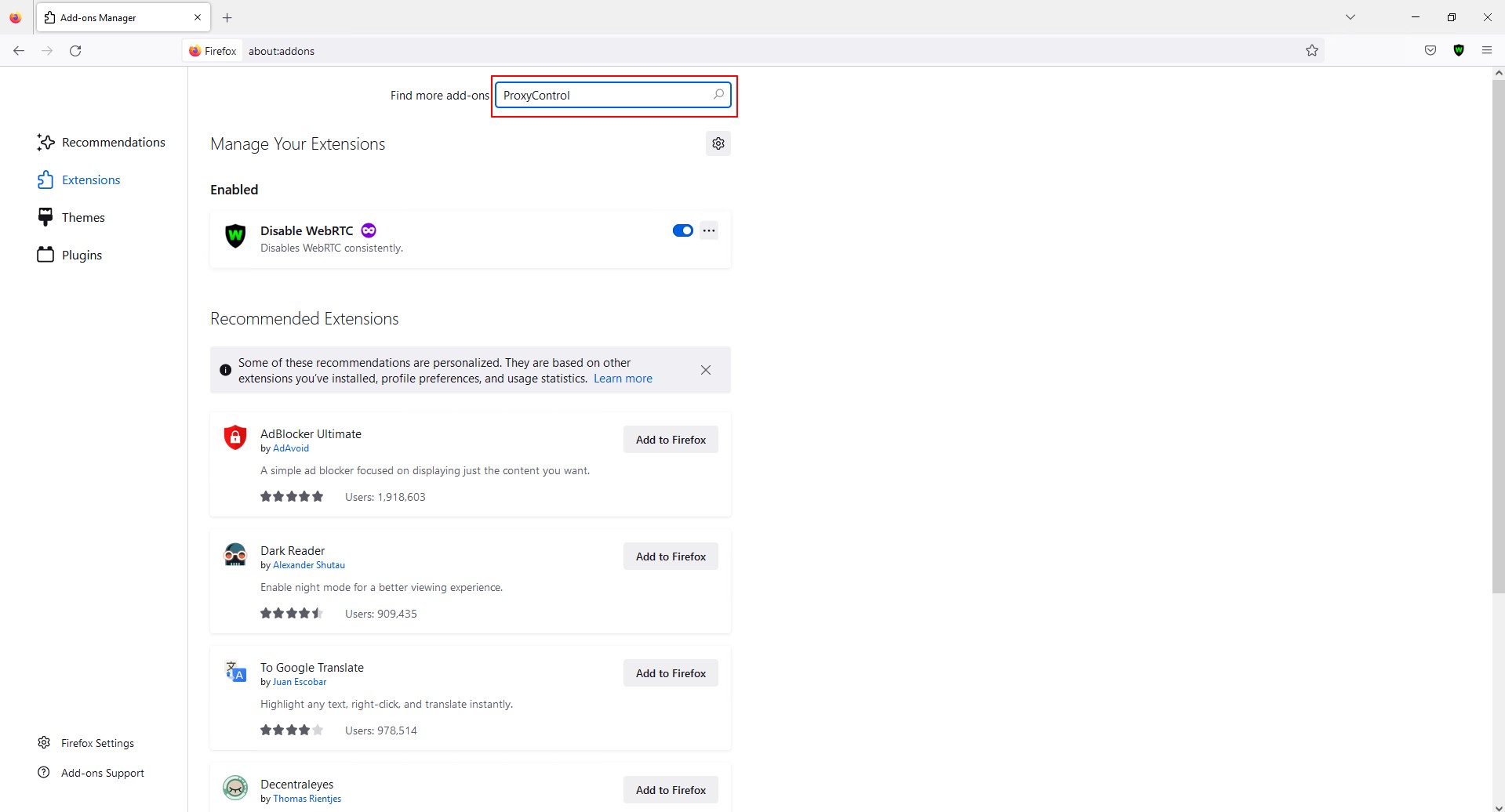Add To Google Translate to Firefox
This screenshot has height=812, width=1505.
coord(671,673)
